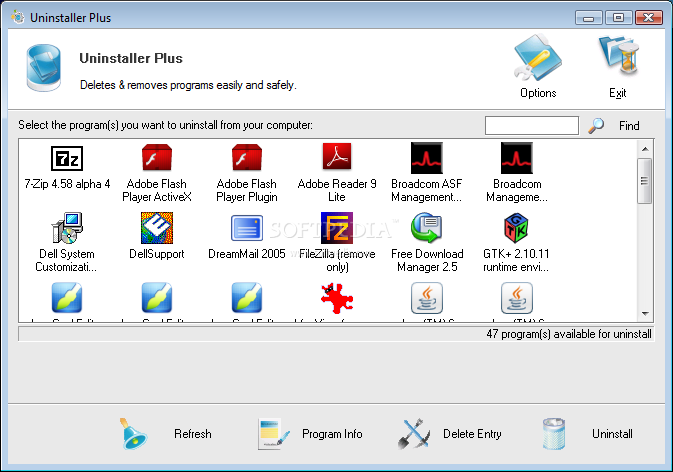Click the '7-Zip 4.58 alpha 4' label

point(67,184)
